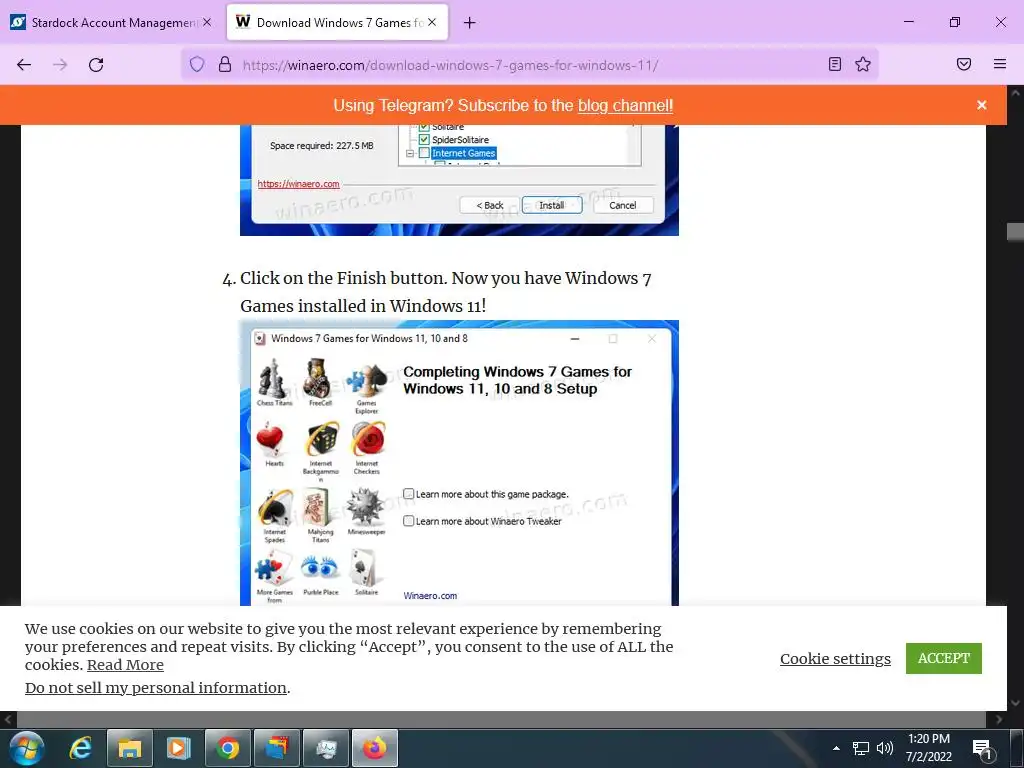1024x768 pixels.
Task: Click the horizontal scrollbar left arrow
Action: tap(8, 720)
